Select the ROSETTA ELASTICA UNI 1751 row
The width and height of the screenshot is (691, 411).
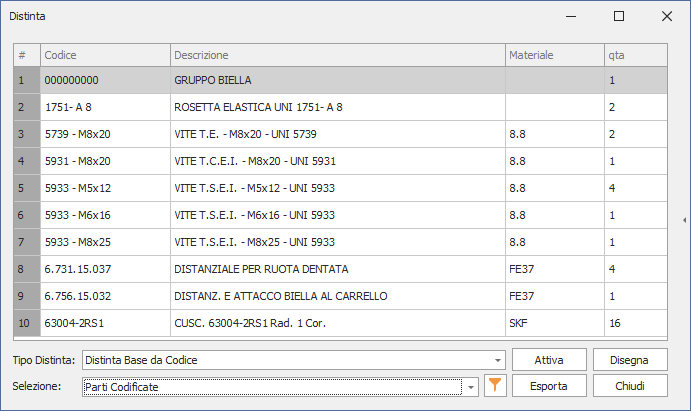click(336, 107)
